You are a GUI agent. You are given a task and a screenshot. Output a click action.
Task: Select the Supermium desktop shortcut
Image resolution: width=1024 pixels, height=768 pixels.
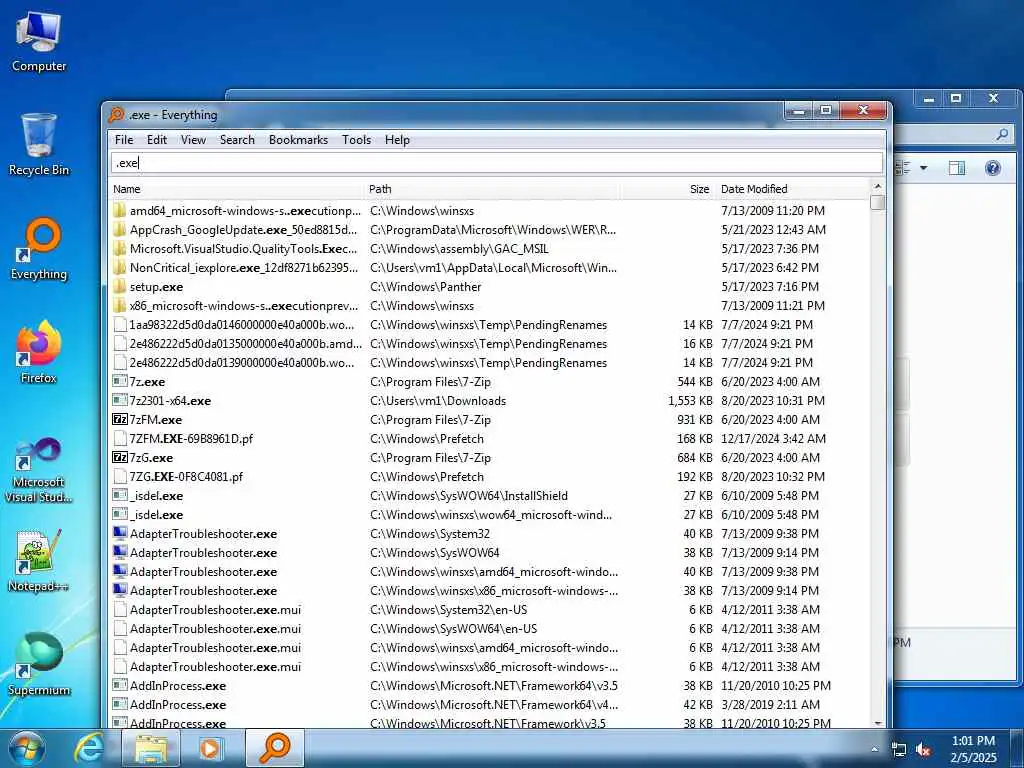click(x=39, y=664)
